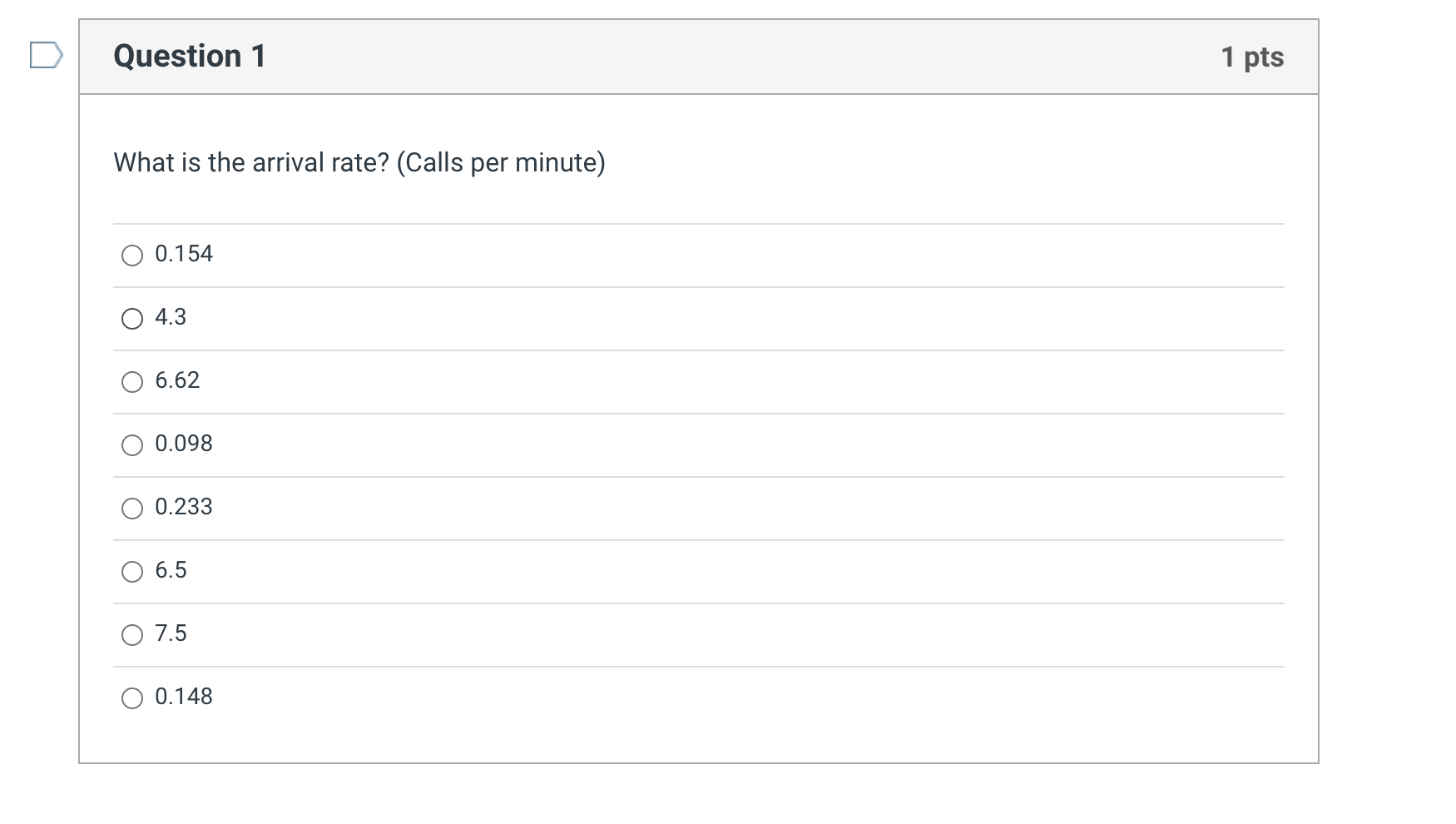Select the 0.148 answer option
This screenshot has width=1456, height=824.
pyautogui.click(x=131, y=698)
